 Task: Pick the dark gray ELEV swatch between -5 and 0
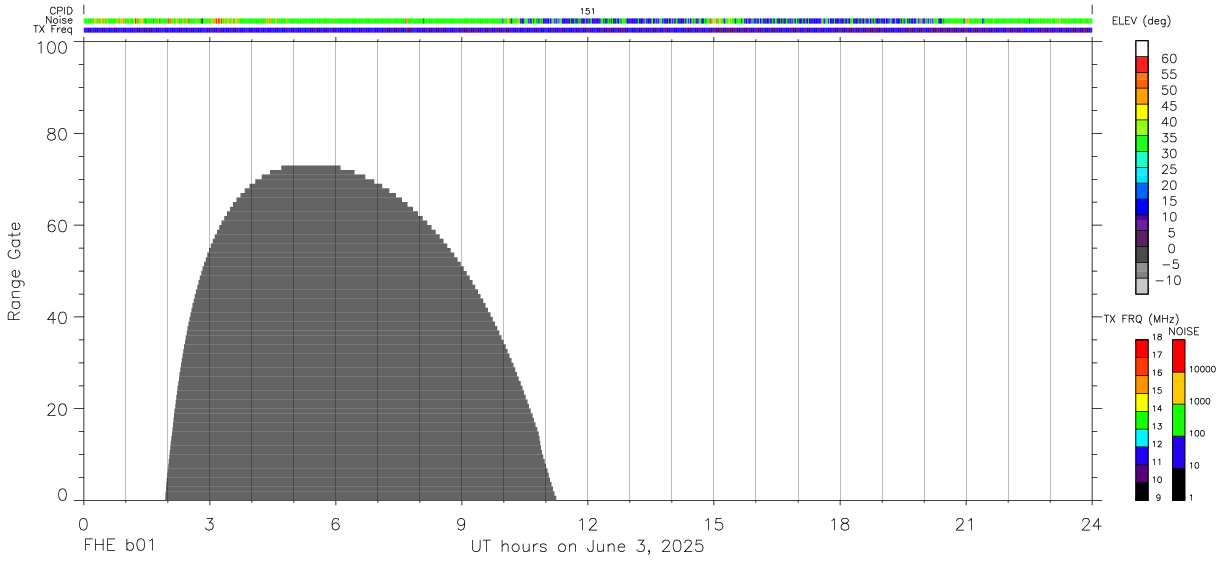pyautogui.click(x=1141, y=254)
